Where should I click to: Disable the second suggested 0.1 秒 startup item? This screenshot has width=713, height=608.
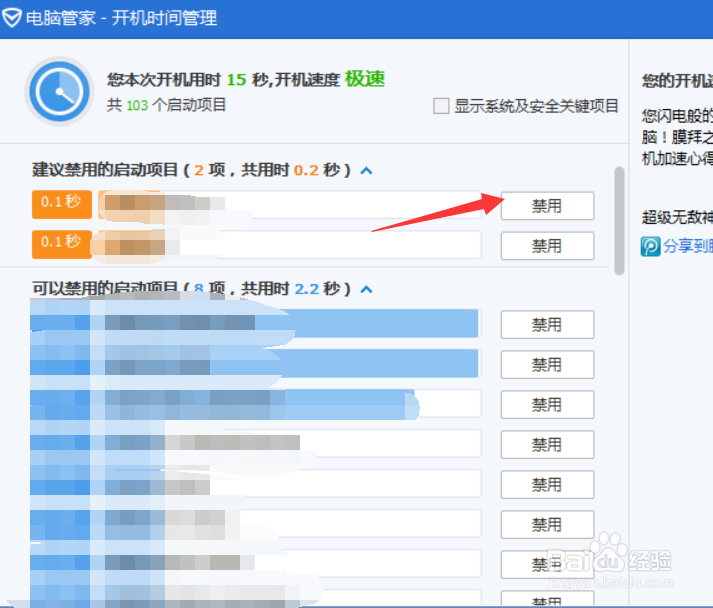(x=547, y=246)
